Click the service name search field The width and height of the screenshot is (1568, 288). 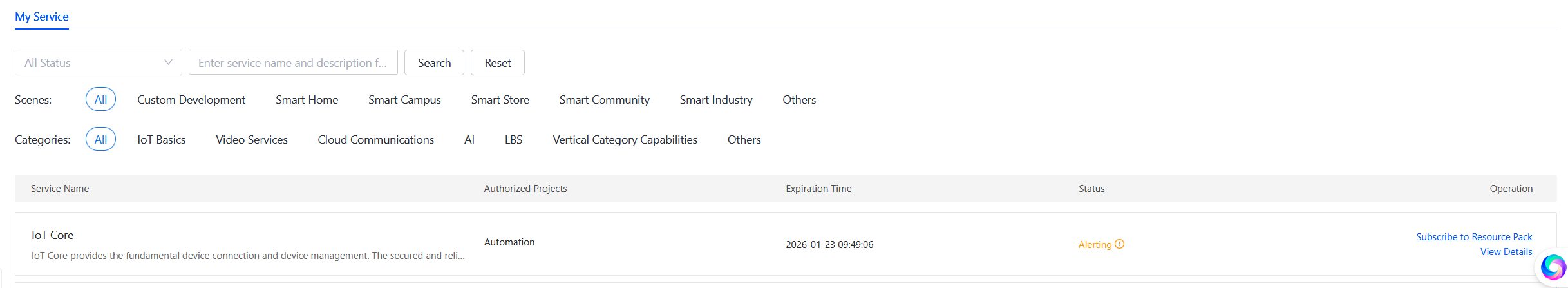pos(292,62)
